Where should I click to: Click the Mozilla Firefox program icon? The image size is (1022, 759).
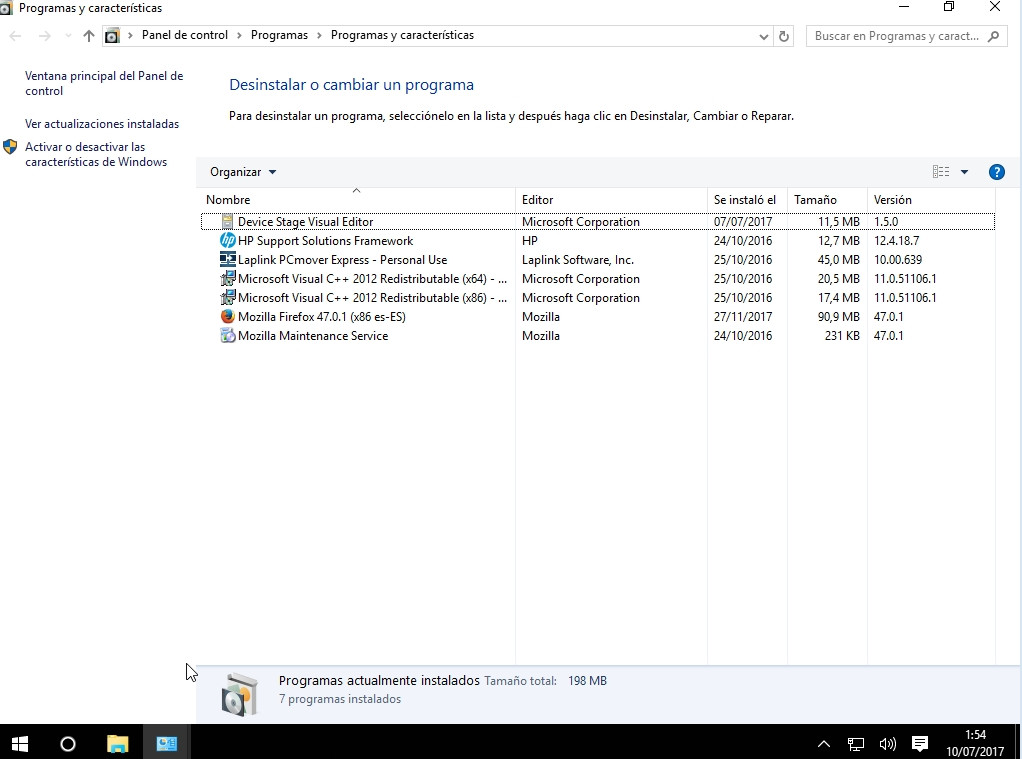(228, 317)
